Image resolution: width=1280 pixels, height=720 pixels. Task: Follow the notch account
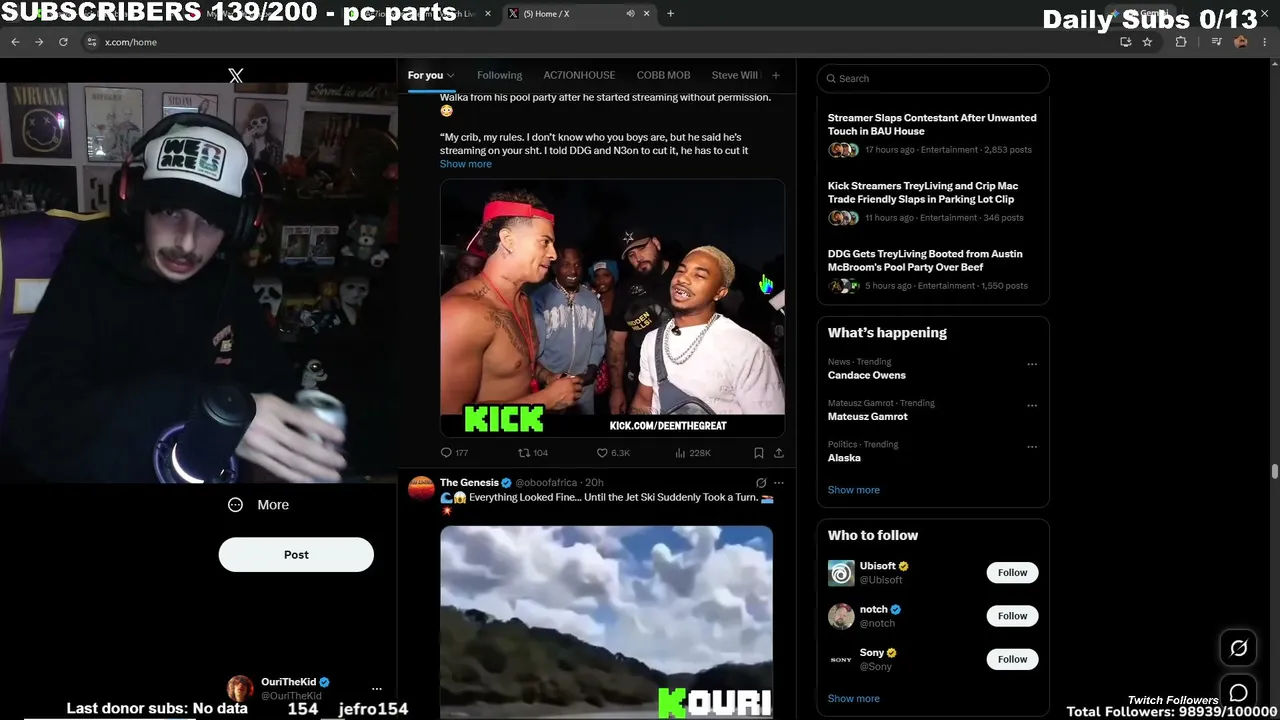pyautogui.click(x=1012, y=616)
